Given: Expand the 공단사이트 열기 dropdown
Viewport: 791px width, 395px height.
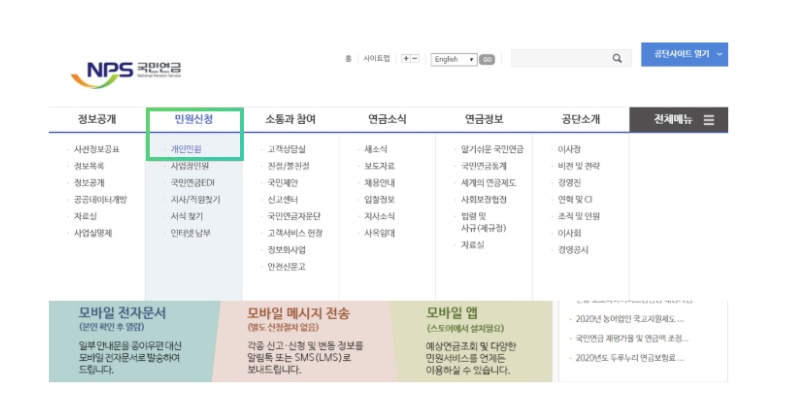Looking at the screenshot, I should [684, 54].
